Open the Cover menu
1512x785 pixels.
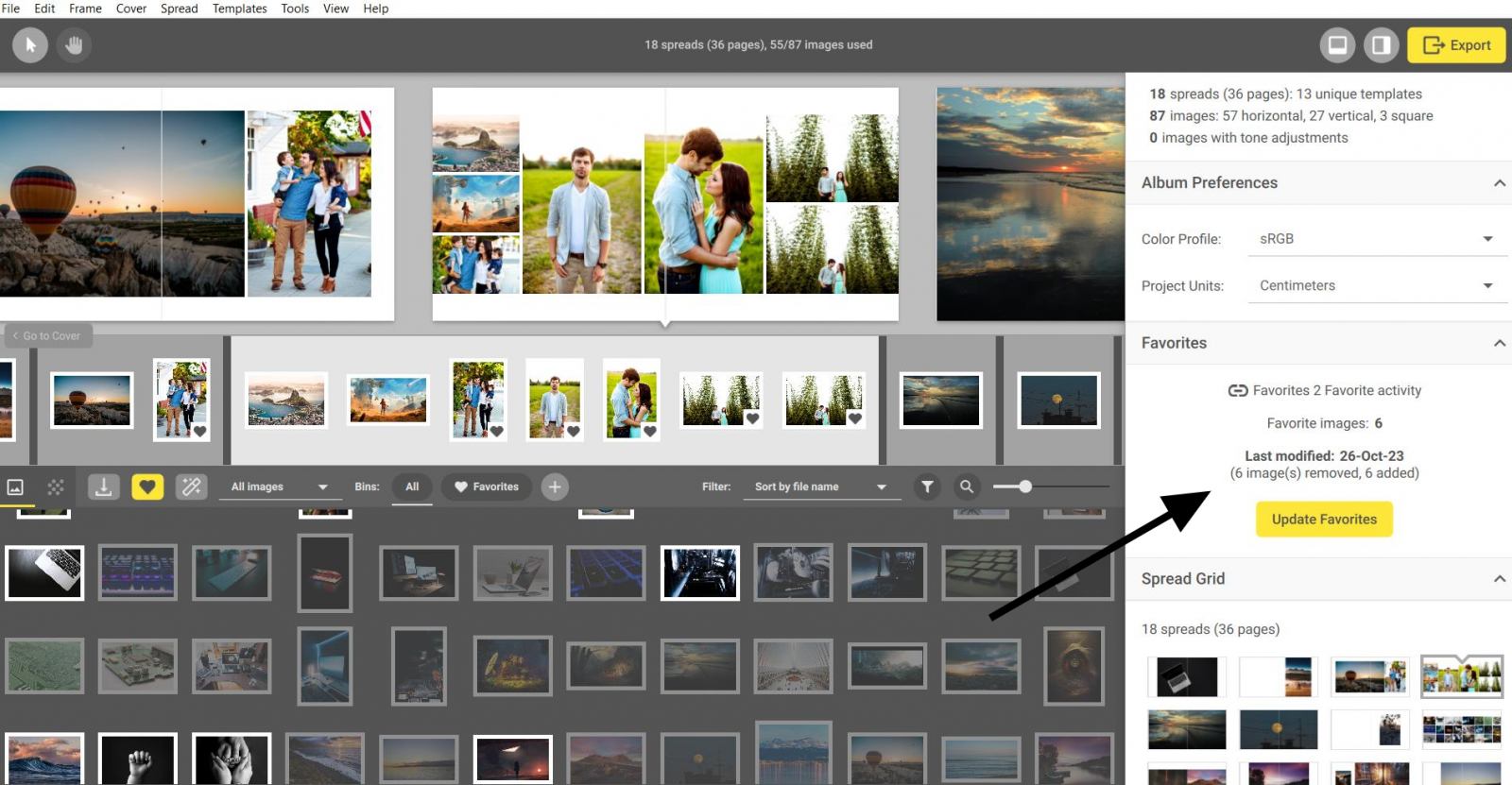coord(131,9)
